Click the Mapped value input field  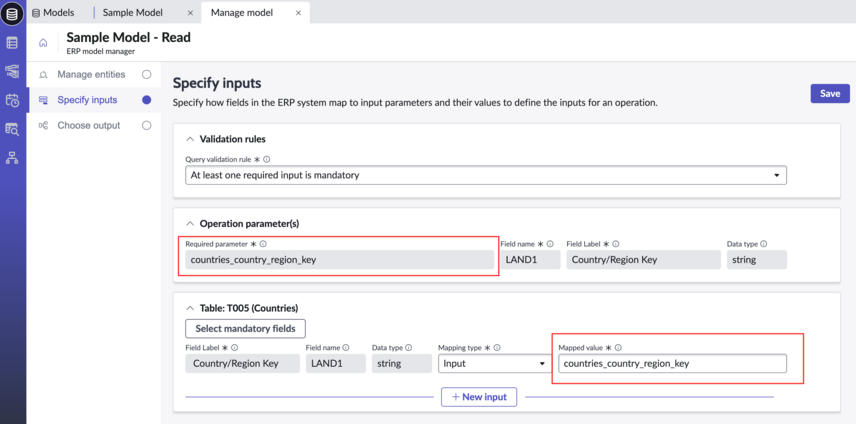pyautogui.click(x=672, y=363)
